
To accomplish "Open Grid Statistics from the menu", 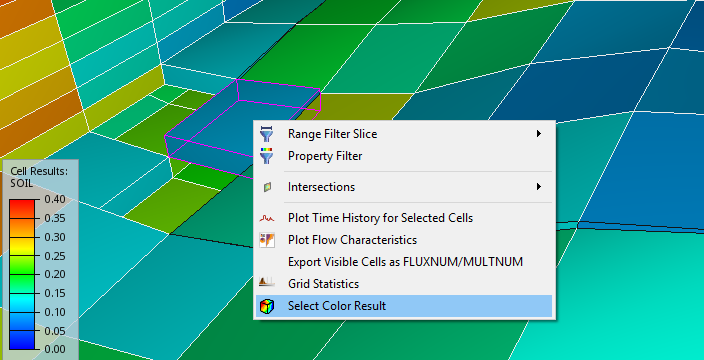I will tap(404, 284).
